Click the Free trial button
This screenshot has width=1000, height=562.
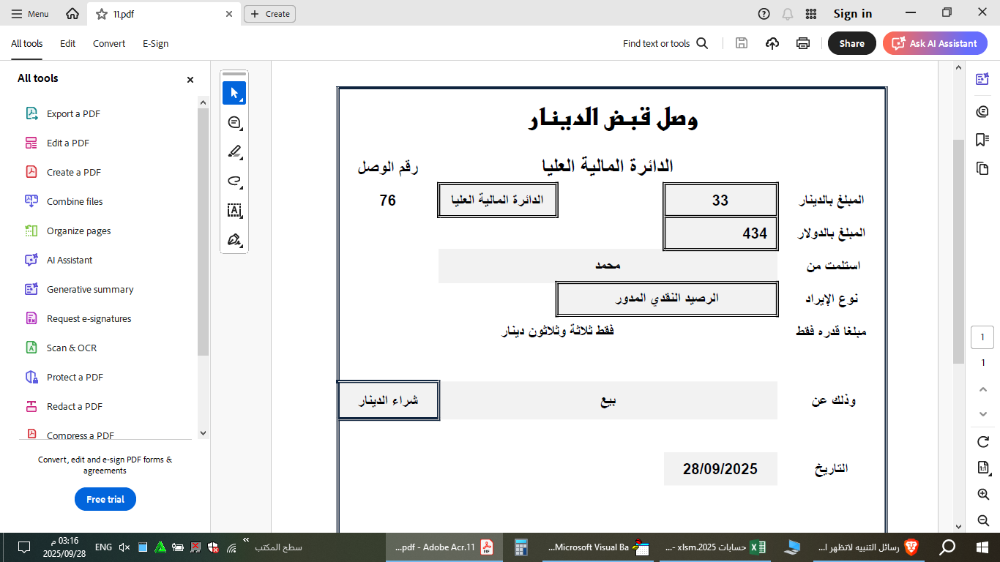click(105, 499)
